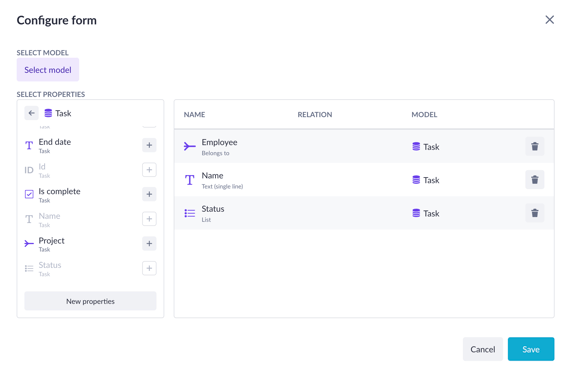
Task: Add the Is complete property
Action: point(149,194)
